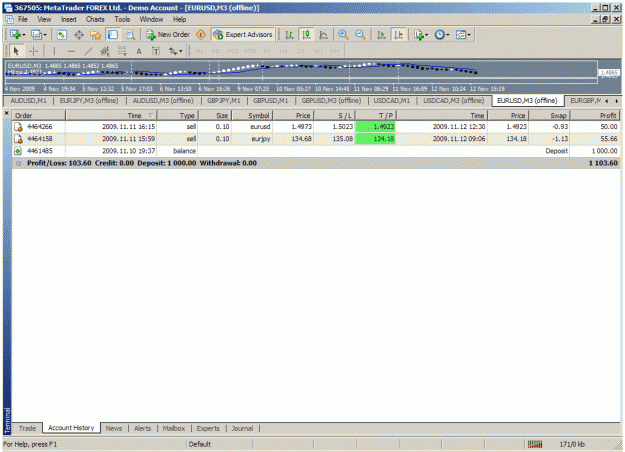Switch to the GBPUSD,M1 chart tab
This screenshot has height=452, width=625.
[271, 100]
